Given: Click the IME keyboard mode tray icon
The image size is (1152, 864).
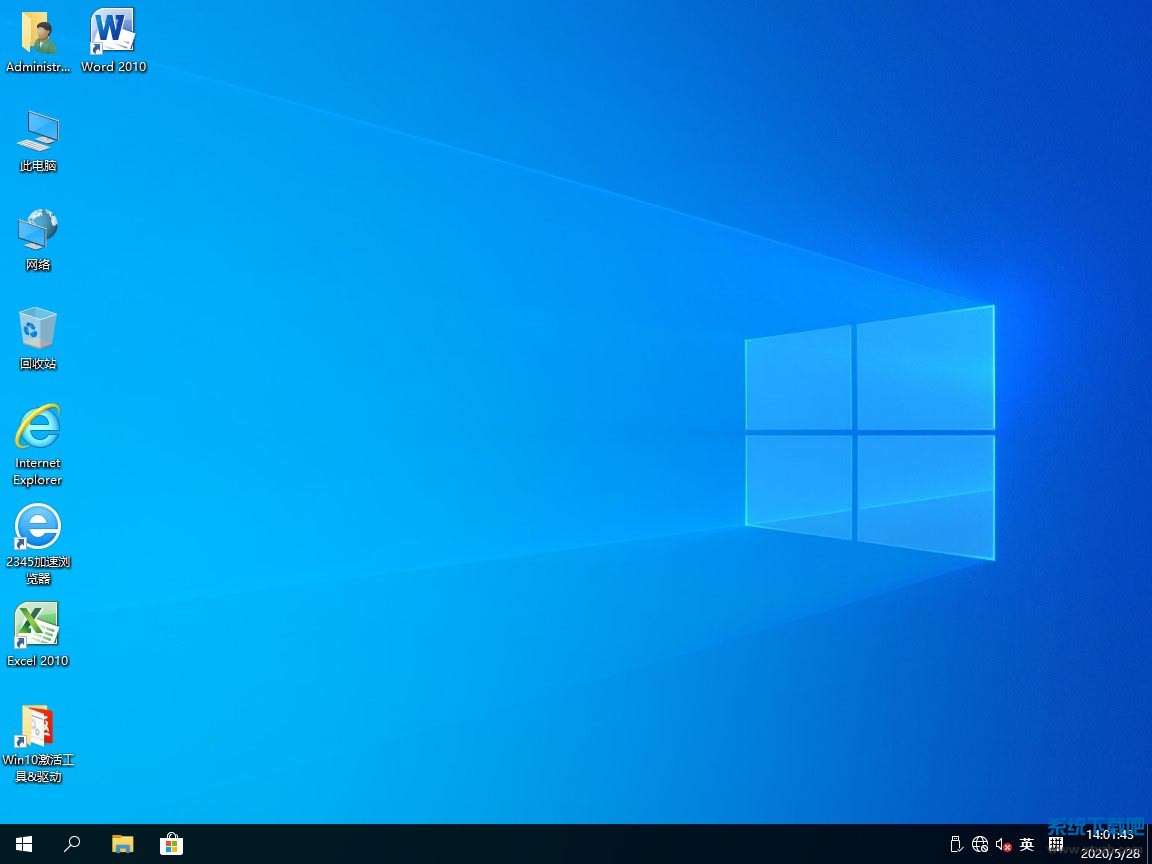Looking at the screenshot, I should pyautogui.click(x=1055, y=845).
